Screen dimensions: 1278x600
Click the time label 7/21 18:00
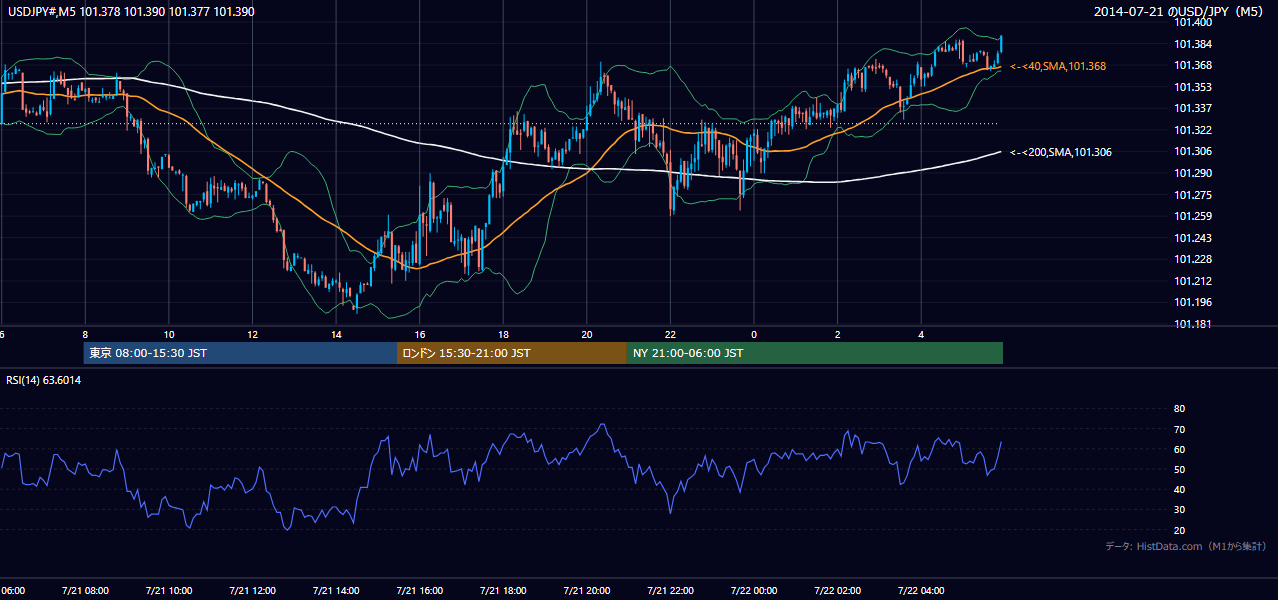pos(503,591)
